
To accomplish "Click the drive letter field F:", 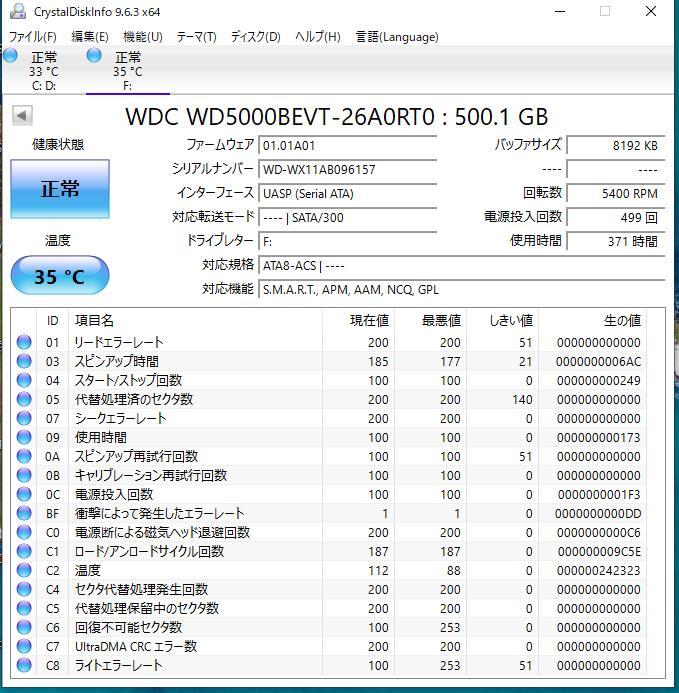I will pos(347,242).
